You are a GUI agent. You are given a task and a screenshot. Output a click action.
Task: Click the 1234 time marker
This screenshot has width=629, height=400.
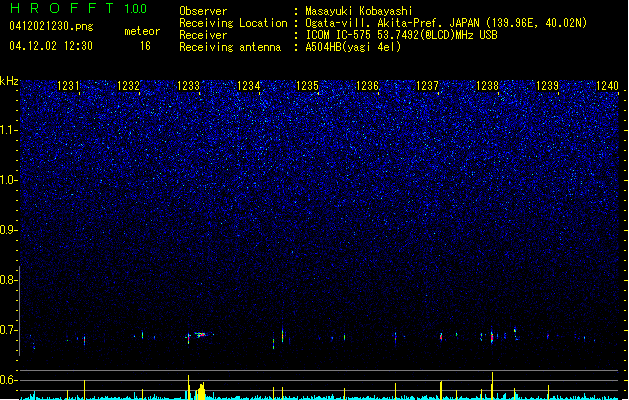[x=248, y=86]
